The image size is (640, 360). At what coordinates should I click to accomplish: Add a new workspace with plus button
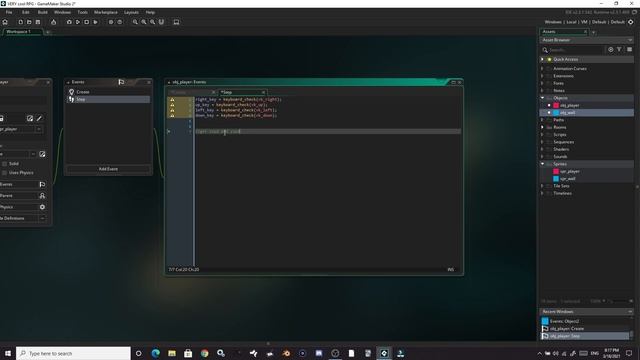[48, 32]
